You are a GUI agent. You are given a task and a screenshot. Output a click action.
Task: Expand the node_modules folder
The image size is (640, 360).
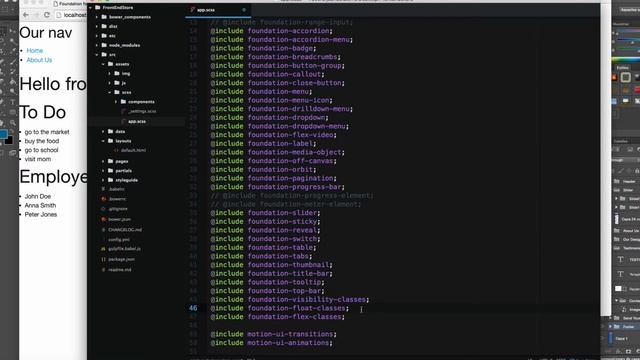(97, 45)
